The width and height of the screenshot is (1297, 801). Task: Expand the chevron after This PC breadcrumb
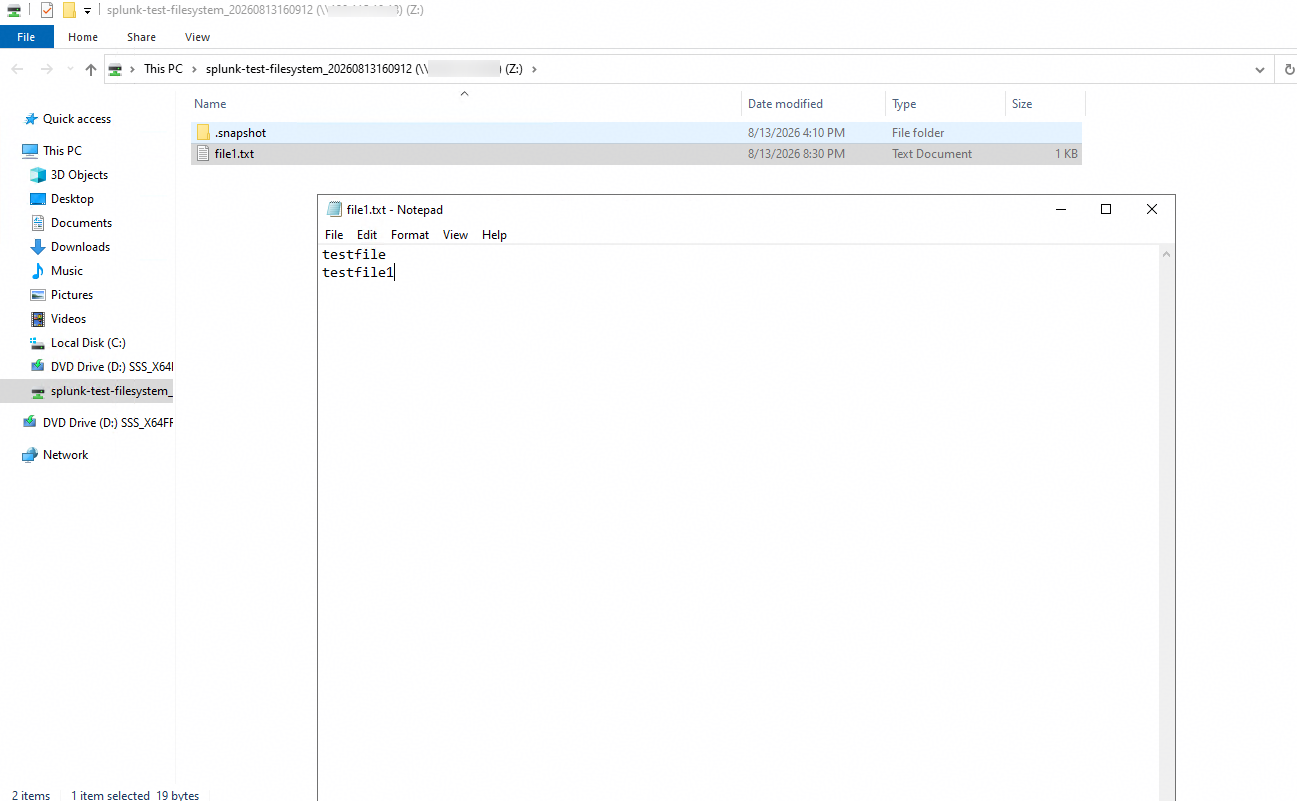click(194, 69)
